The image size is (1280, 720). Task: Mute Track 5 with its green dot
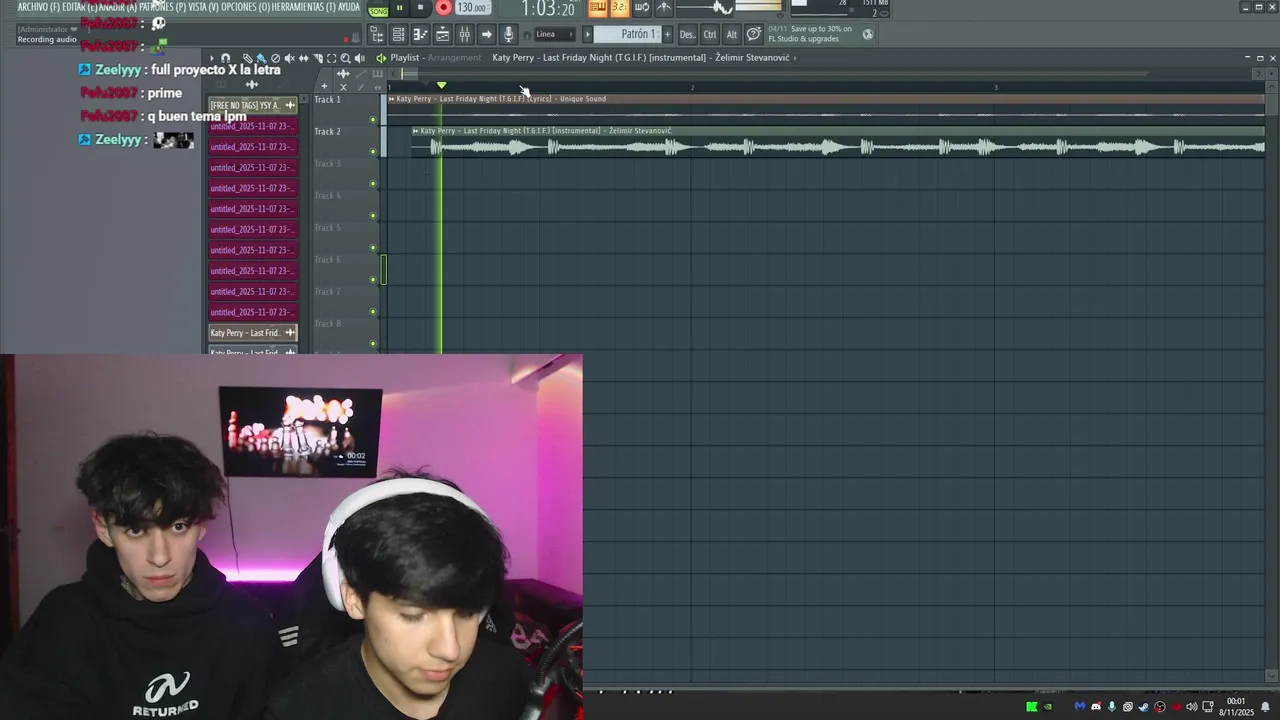click(373, 248)
